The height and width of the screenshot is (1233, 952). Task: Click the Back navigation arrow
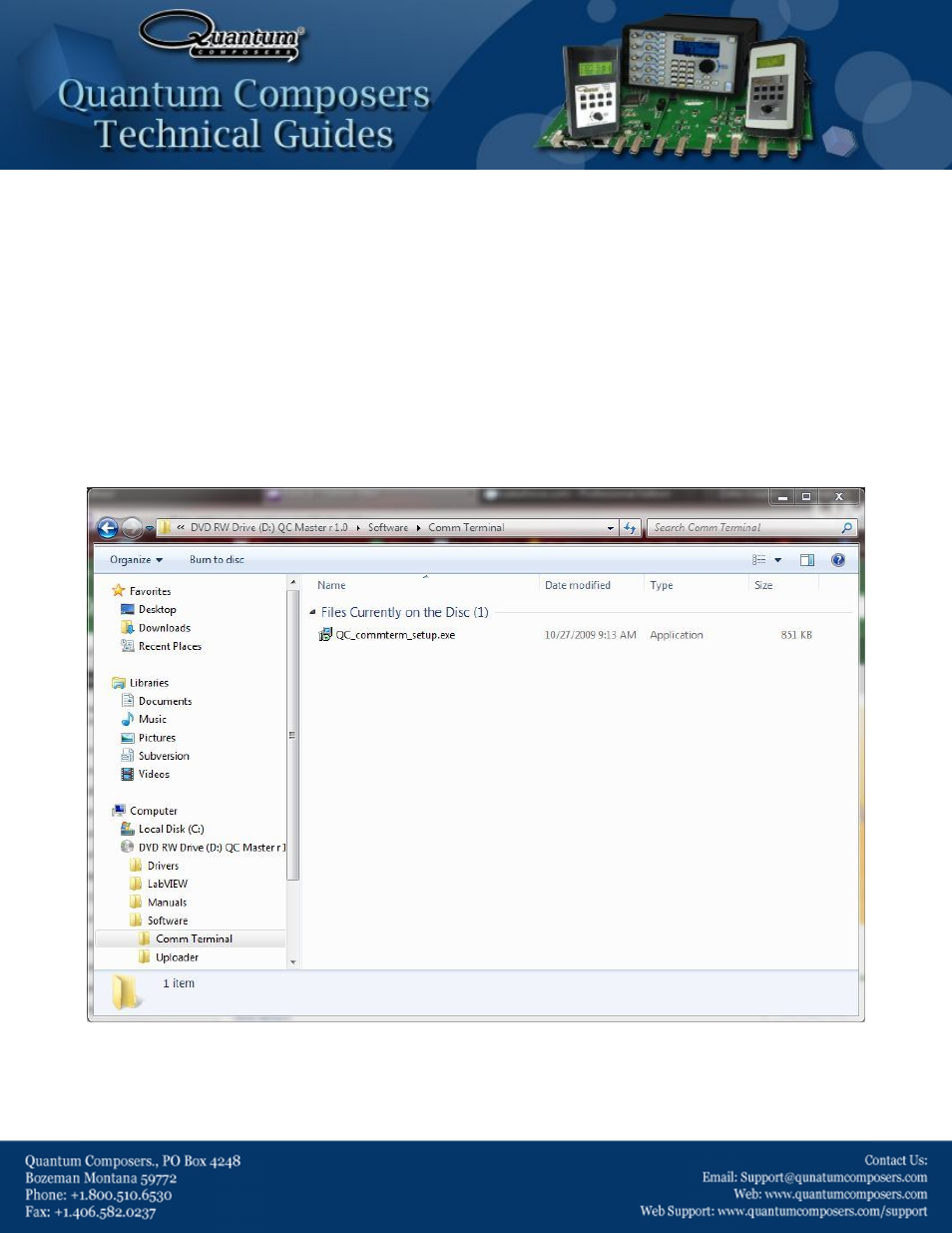[x=108, y=528]
